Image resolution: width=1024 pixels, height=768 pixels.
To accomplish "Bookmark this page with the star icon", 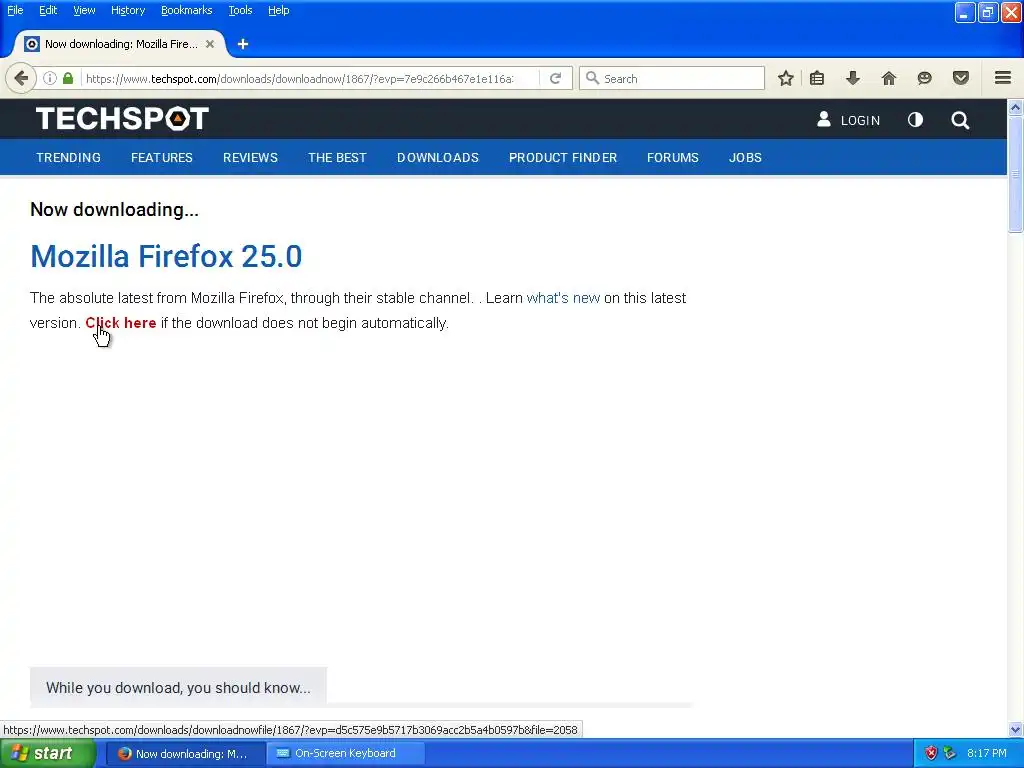I will (786, 78).
